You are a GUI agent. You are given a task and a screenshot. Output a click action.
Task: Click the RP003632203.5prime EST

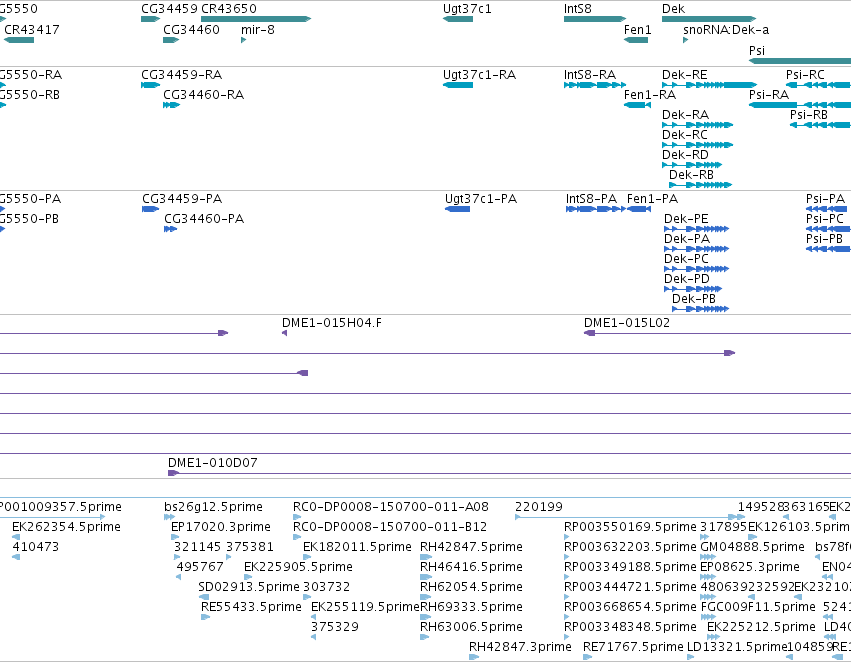click(x=567, y=557)
